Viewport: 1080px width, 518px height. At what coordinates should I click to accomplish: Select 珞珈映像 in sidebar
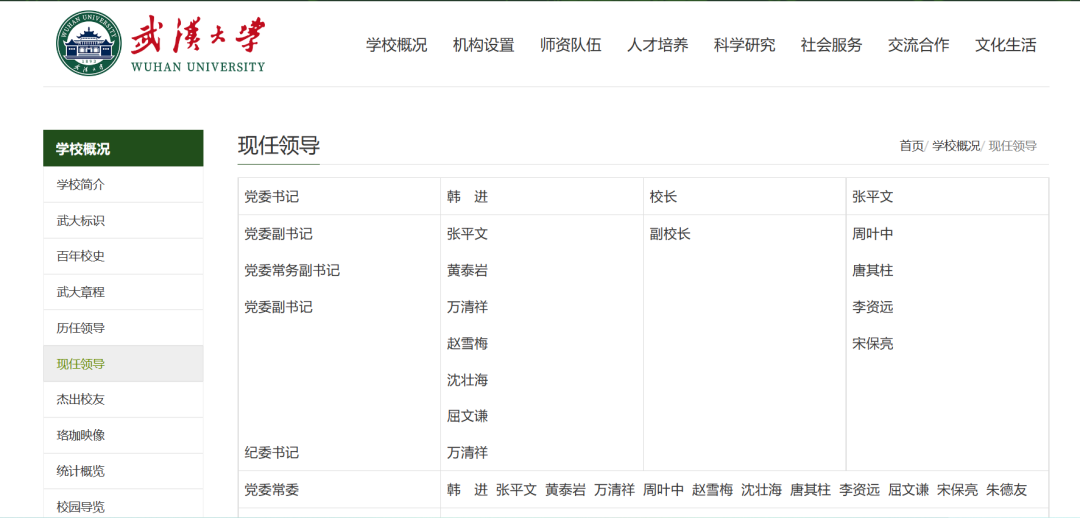(x=123, y=435)
